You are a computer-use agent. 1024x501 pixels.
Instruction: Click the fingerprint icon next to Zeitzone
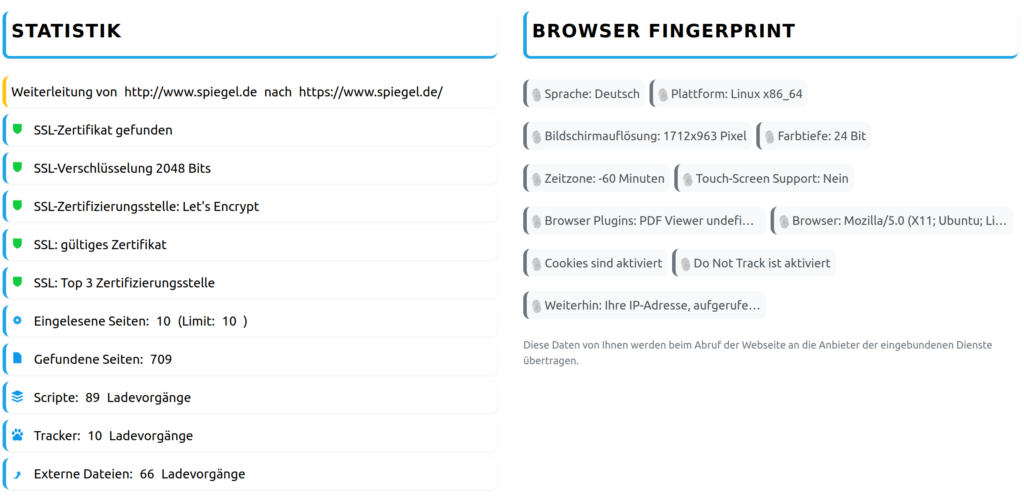535,179
